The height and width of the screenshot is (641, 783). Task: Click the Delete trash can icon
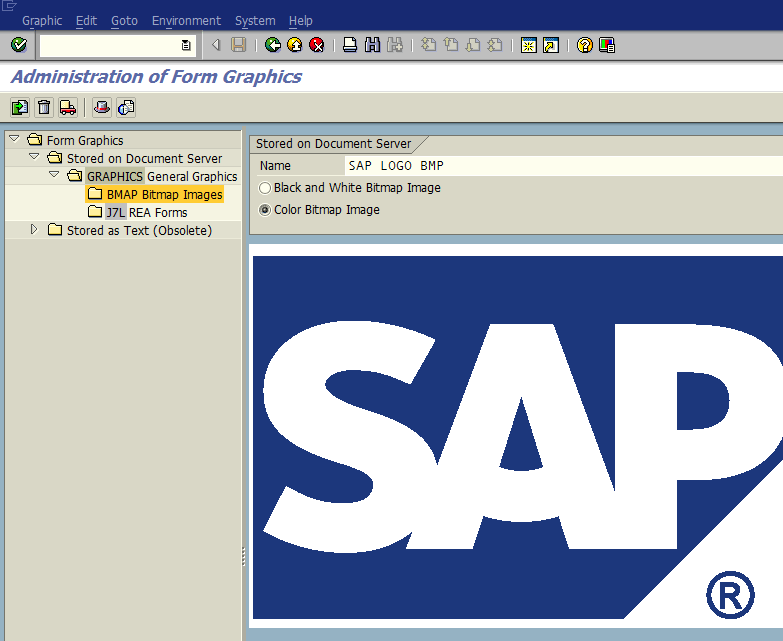[x=44, y=107]
